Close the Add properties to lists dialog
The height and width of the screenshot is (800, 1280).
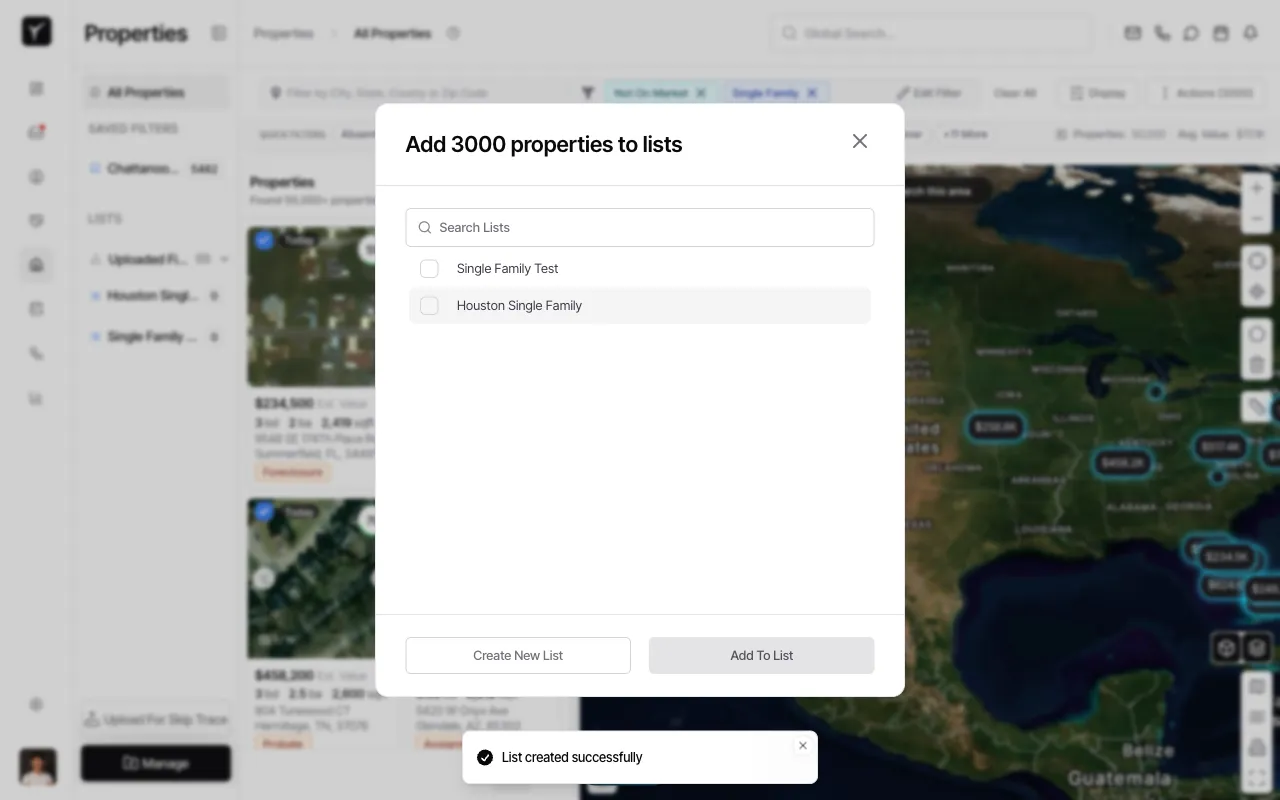(860, 141)
